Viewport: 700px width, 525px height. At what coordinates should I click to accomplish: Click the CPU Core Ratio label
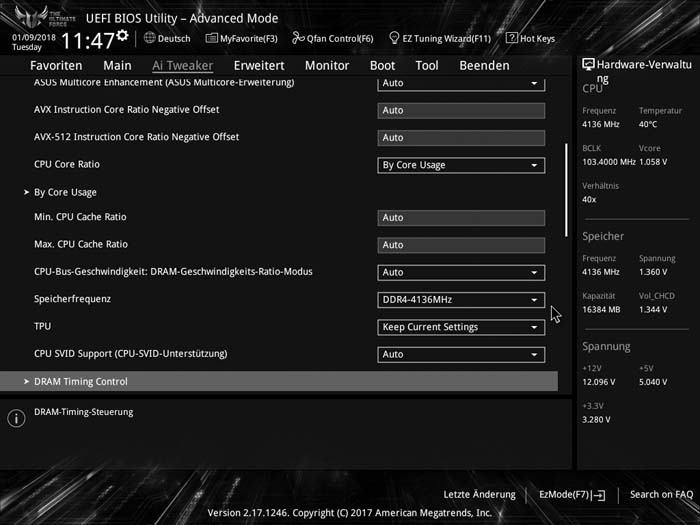click(x=67, y=164)
